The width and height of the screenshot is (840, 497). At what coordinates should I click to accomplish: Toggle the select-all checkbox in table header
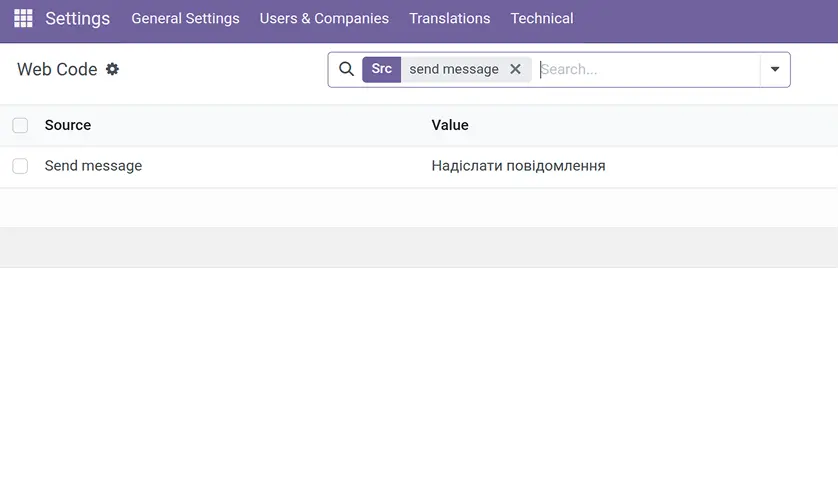click(20, 125)
